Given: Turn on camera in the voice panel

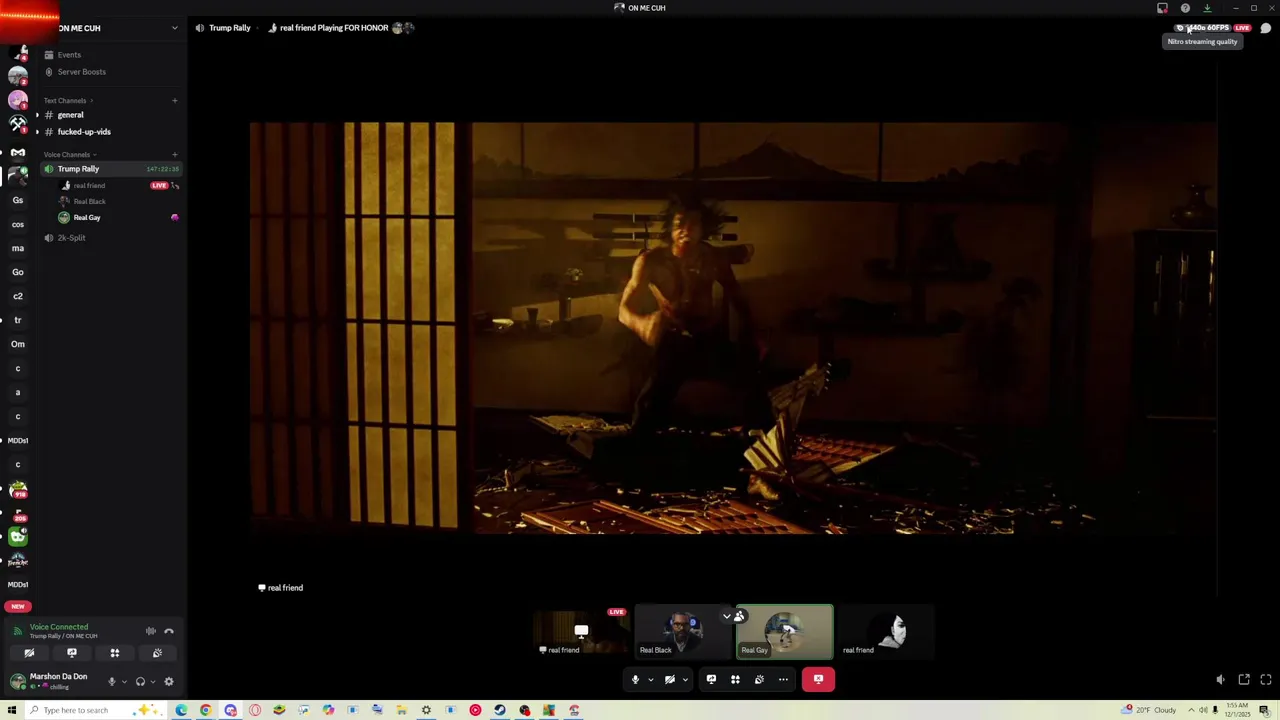Looking at the screenshot, I should [x=29, y=653].
